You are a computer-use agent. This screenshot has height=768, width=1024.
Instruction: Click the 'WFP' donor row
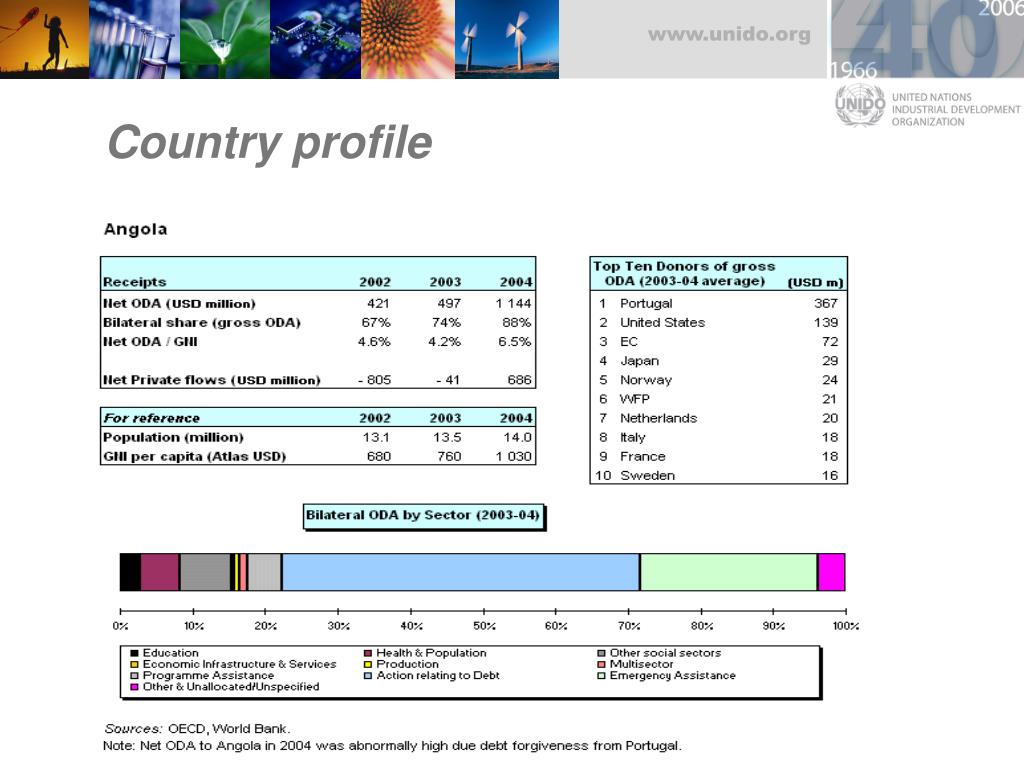pyautogui.click(x=718, y=399)
